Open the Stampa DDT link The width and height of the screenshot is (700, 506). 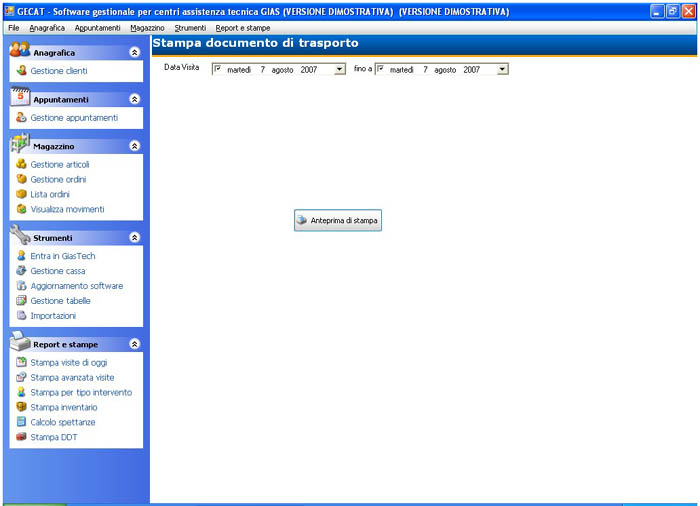tap(54, 437)
